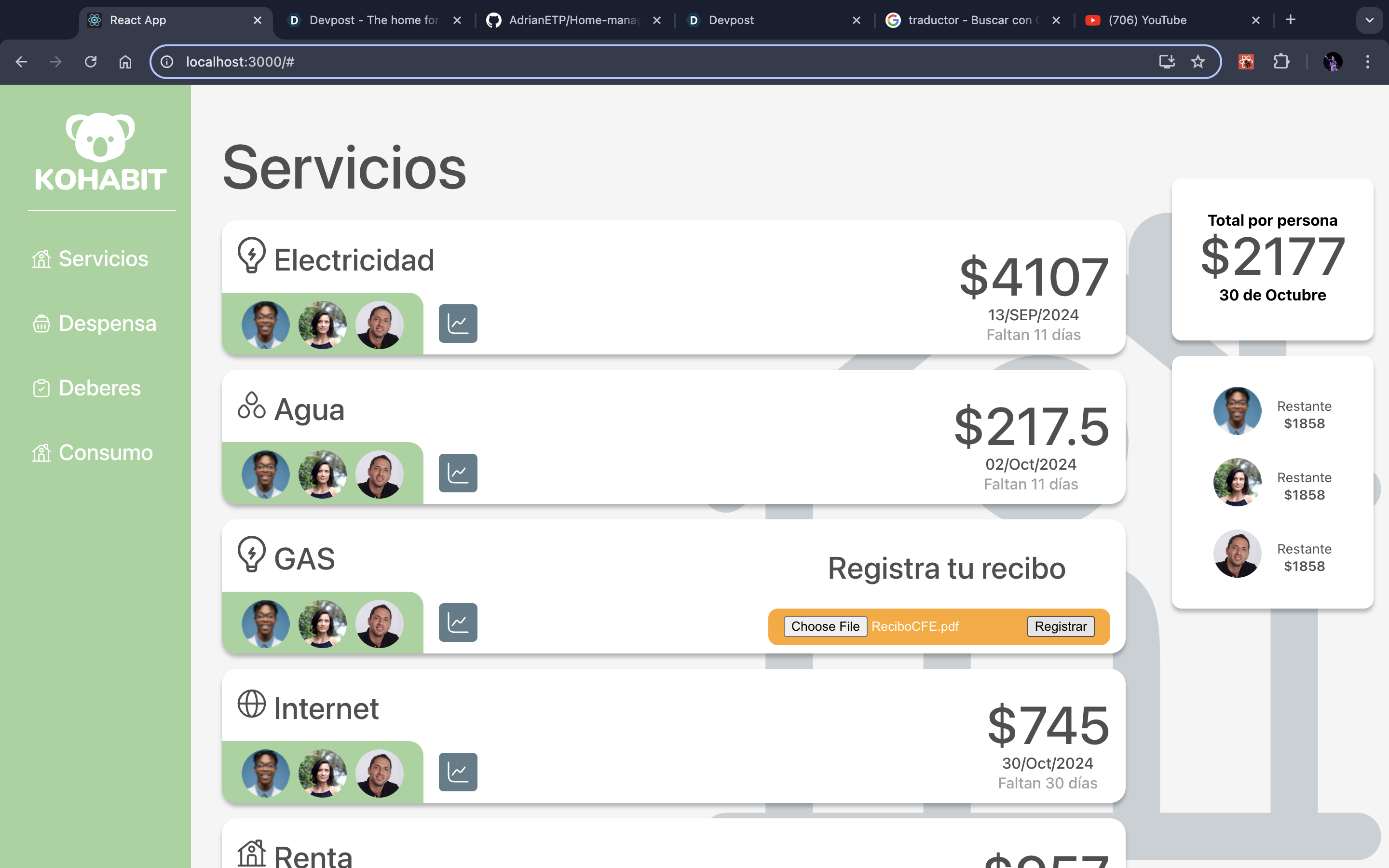
Task: Expand the tab search dropdown arrow
Action: (x=1370, y=20)
